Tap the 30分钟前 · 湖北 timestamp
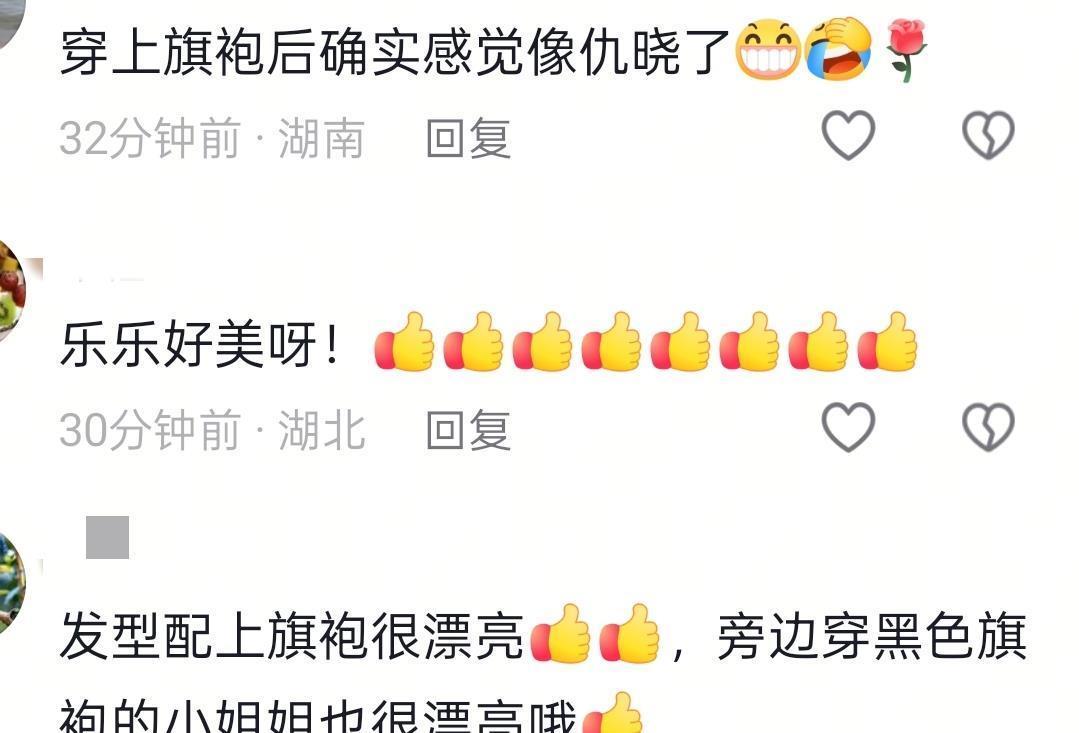Image resolution: width=1079 pixels, height=733 pixels. 212,430
